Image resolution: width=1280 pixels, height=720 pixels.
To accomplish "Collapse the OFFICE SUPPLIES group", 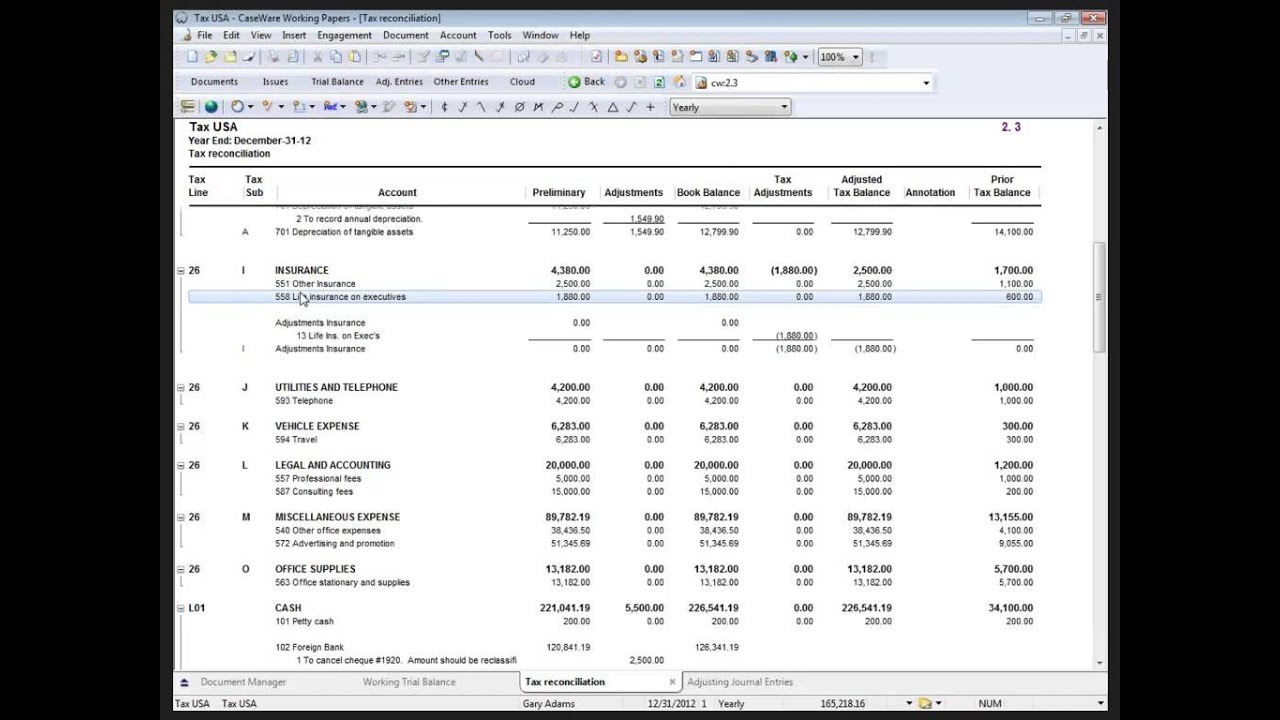I will point(181,569).
